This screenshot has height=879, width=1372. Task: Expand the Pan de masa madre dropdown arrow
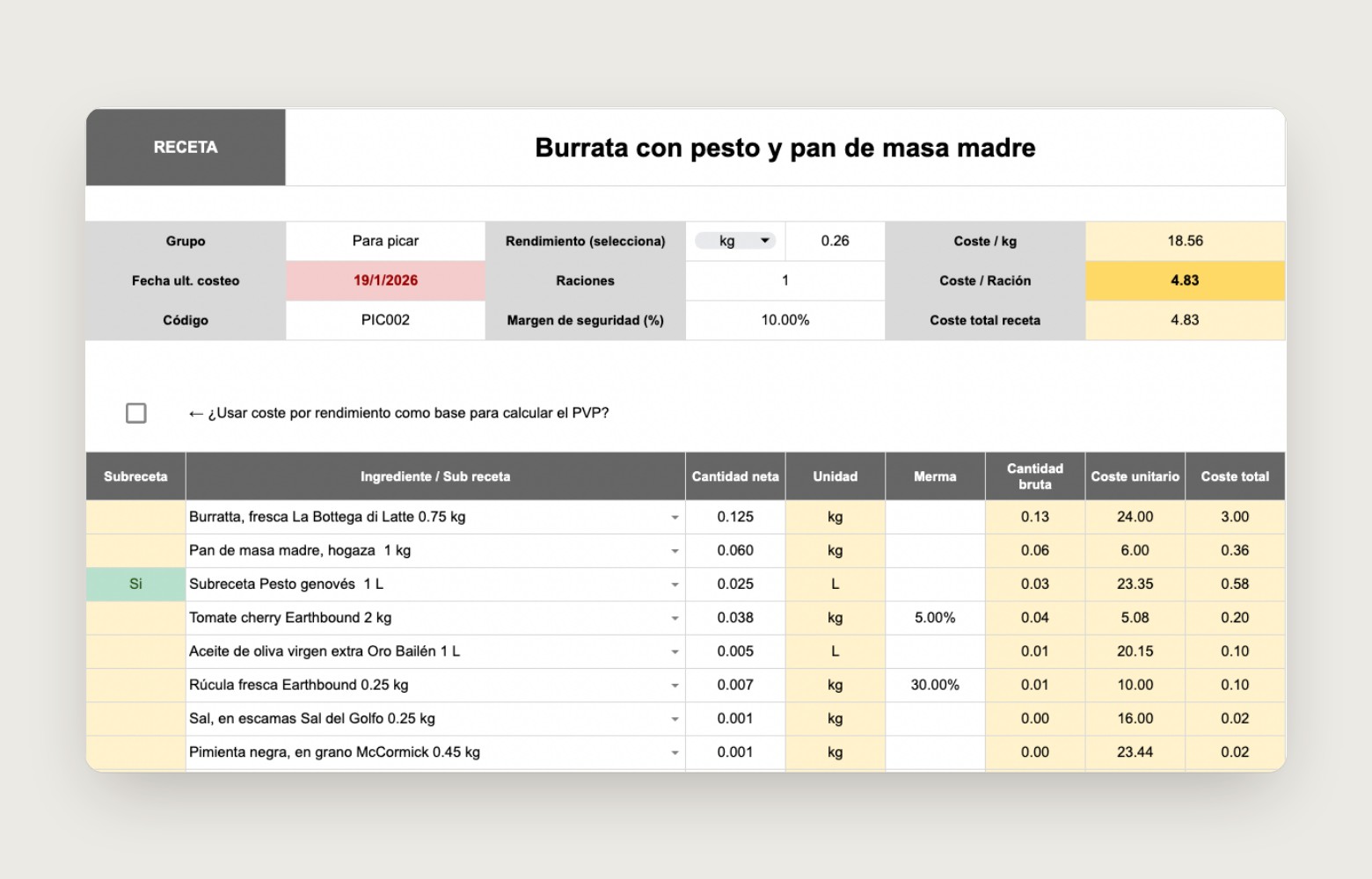(675, 551)
